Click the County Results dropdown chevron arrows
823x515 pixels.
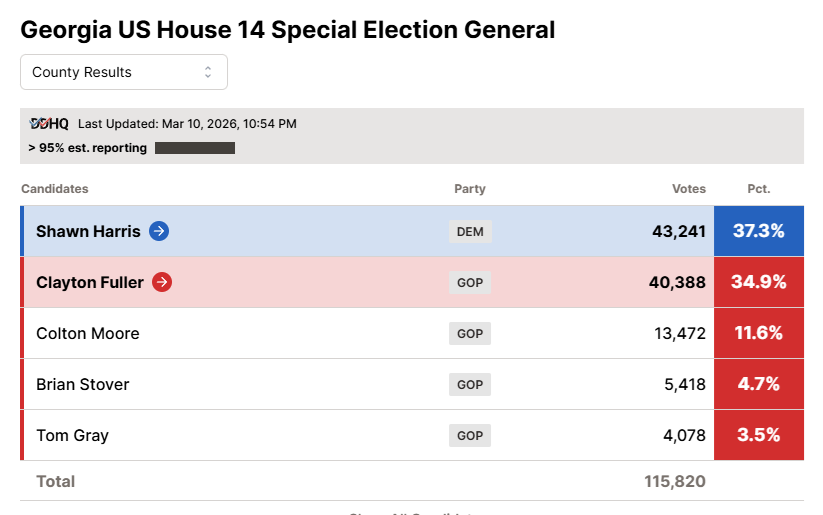tap(208, 72)
